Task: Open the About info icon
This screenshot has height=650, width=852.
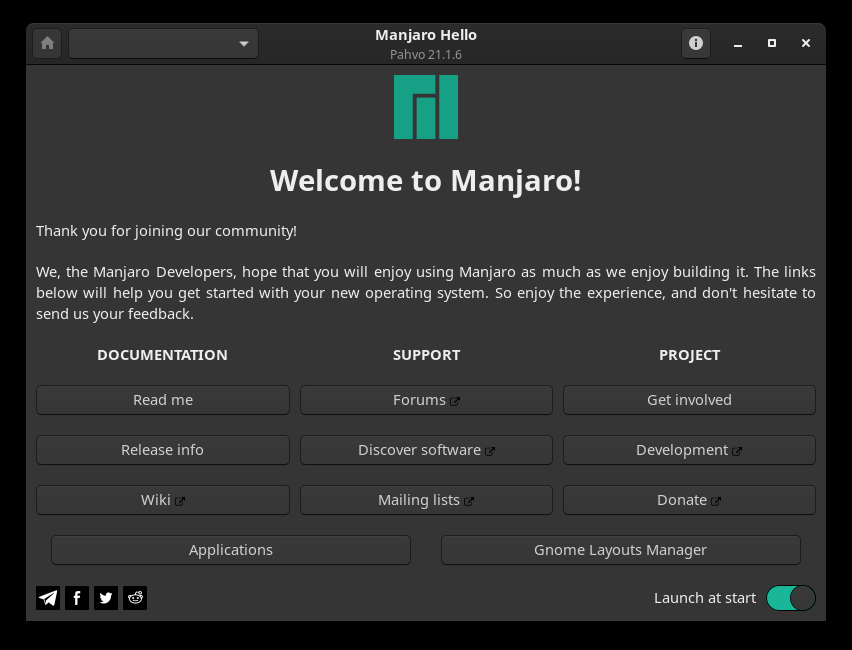Action: (696, 43)
